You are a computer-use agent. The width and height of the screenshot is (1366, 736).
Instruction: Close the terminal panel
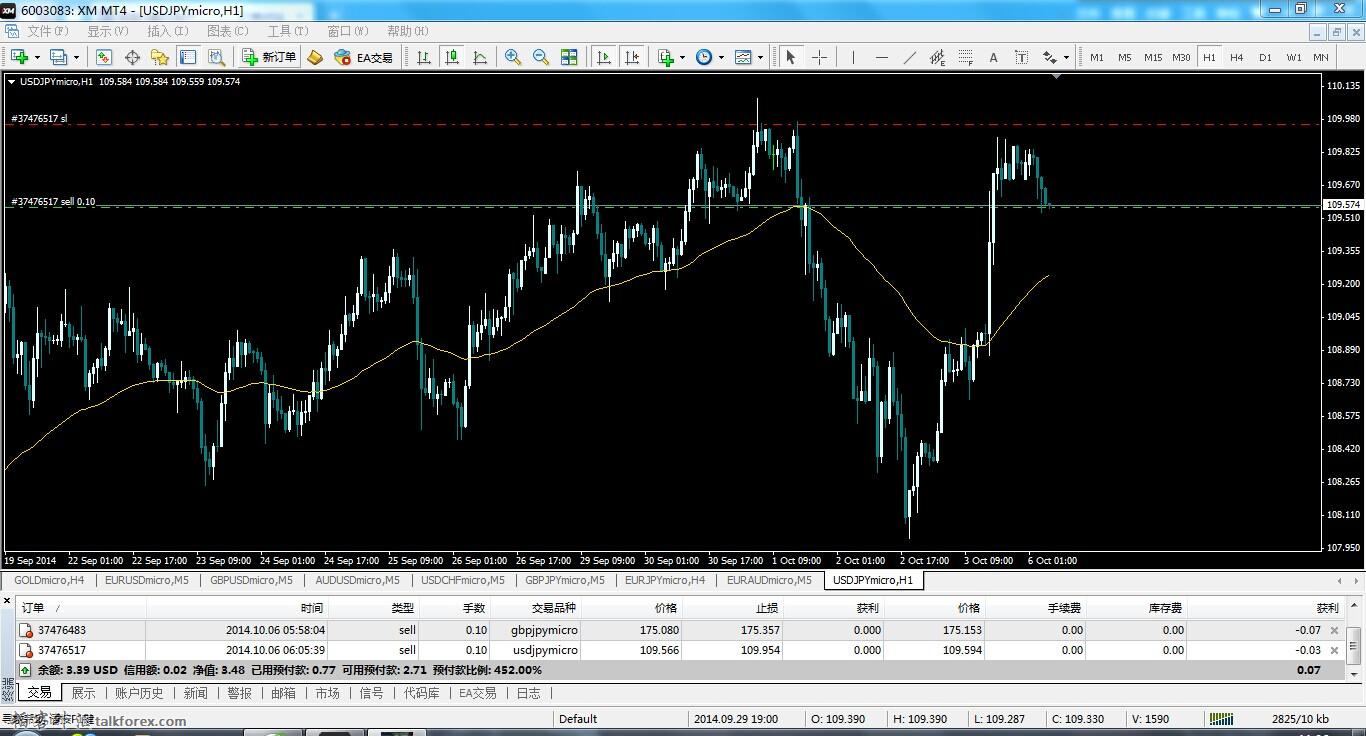coord(6,601)
